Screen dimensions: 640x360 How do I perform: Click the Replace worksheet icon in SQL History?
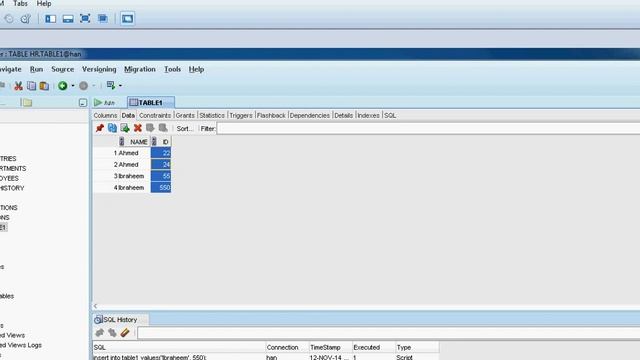112,333
